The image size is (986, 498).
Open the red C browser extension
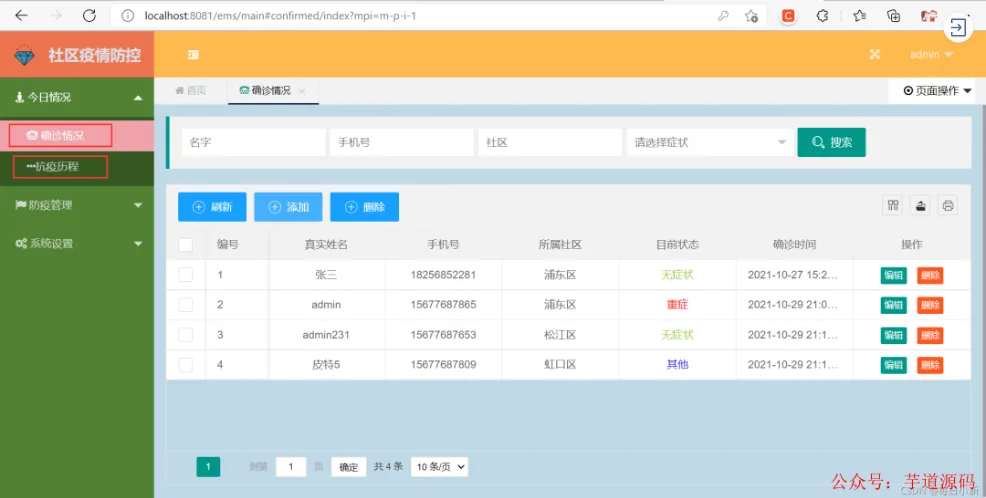point(788,16)
